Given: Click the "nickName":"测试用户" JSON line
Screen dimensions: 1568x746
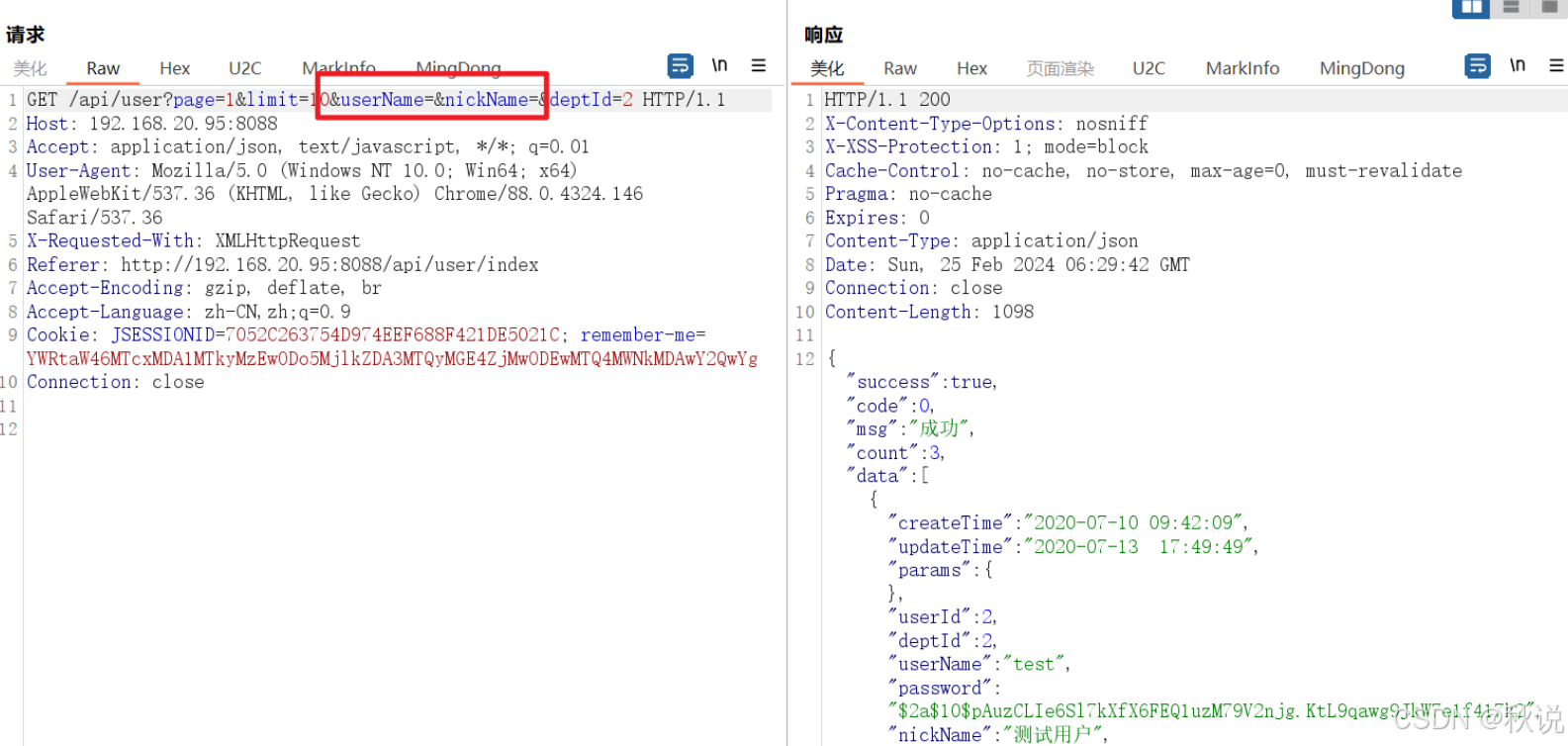Looking at the screenshot, I should pyautogui.click(x=998, y=735).
